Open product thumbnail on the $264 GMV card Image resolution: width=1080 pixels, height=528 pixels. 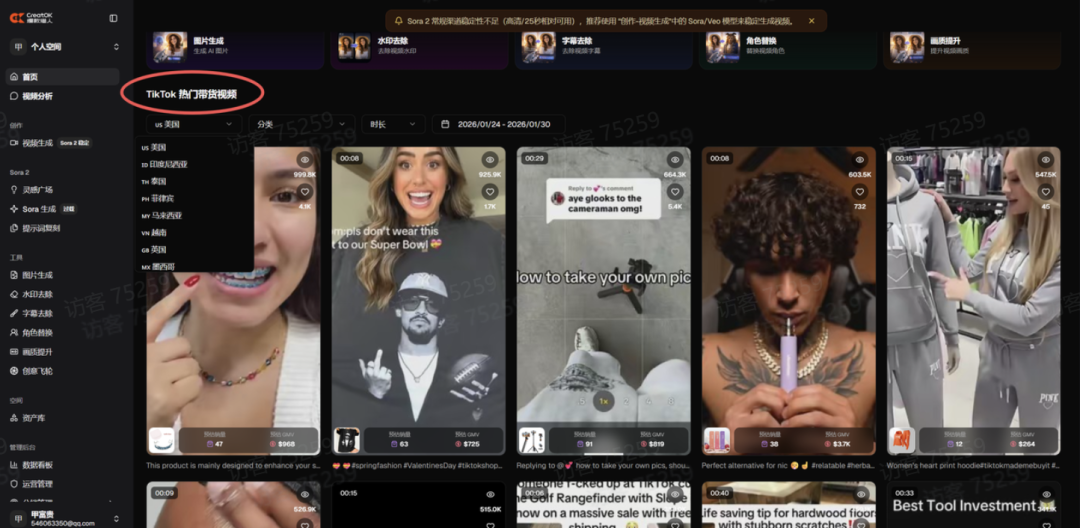pos(902,441)
